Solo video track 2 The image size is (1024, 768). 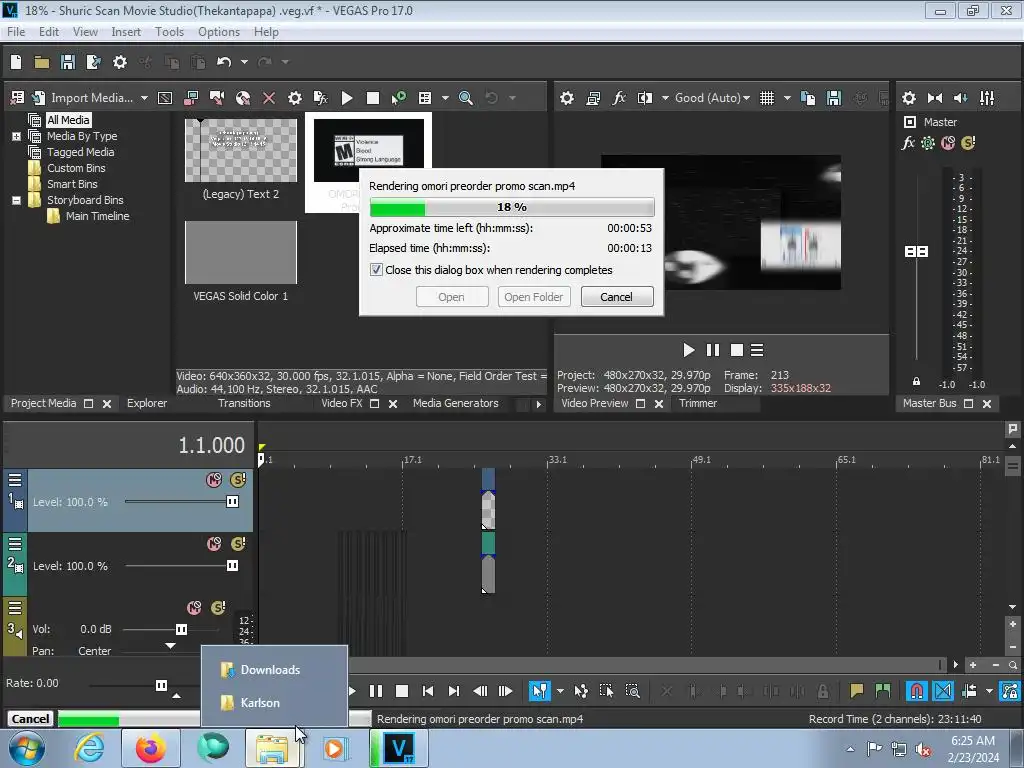tap(238, 544)
